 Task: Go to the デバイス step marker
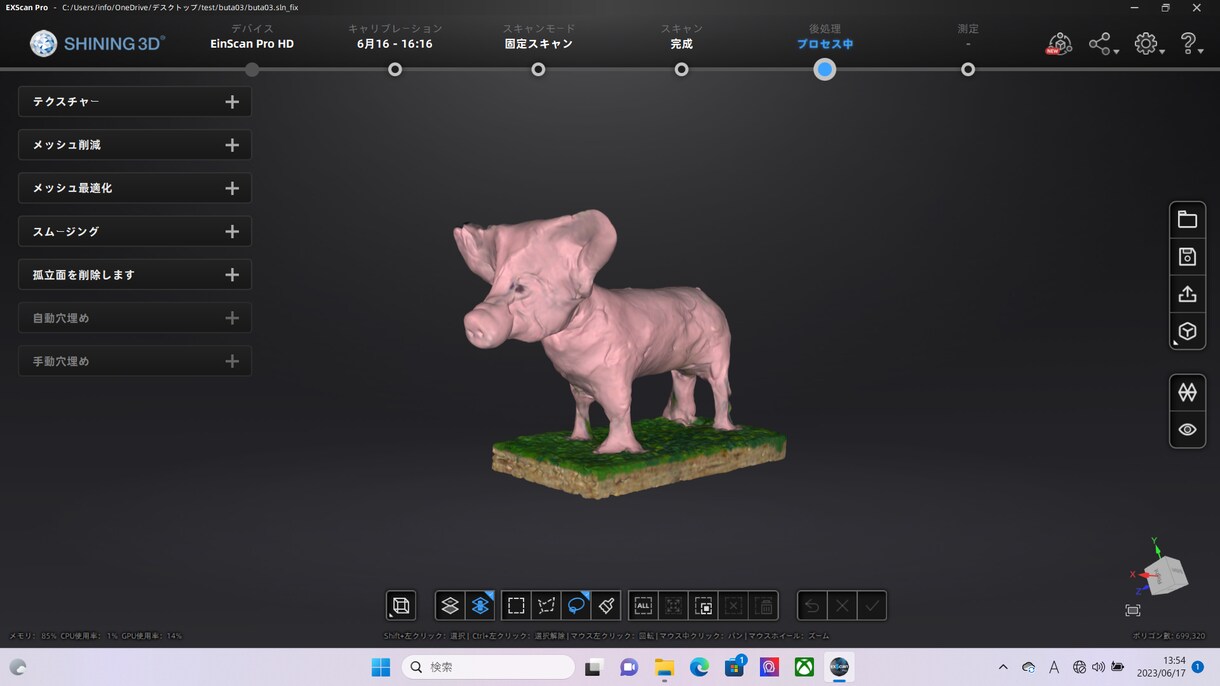pyautogui.click(x=252, y=69)
